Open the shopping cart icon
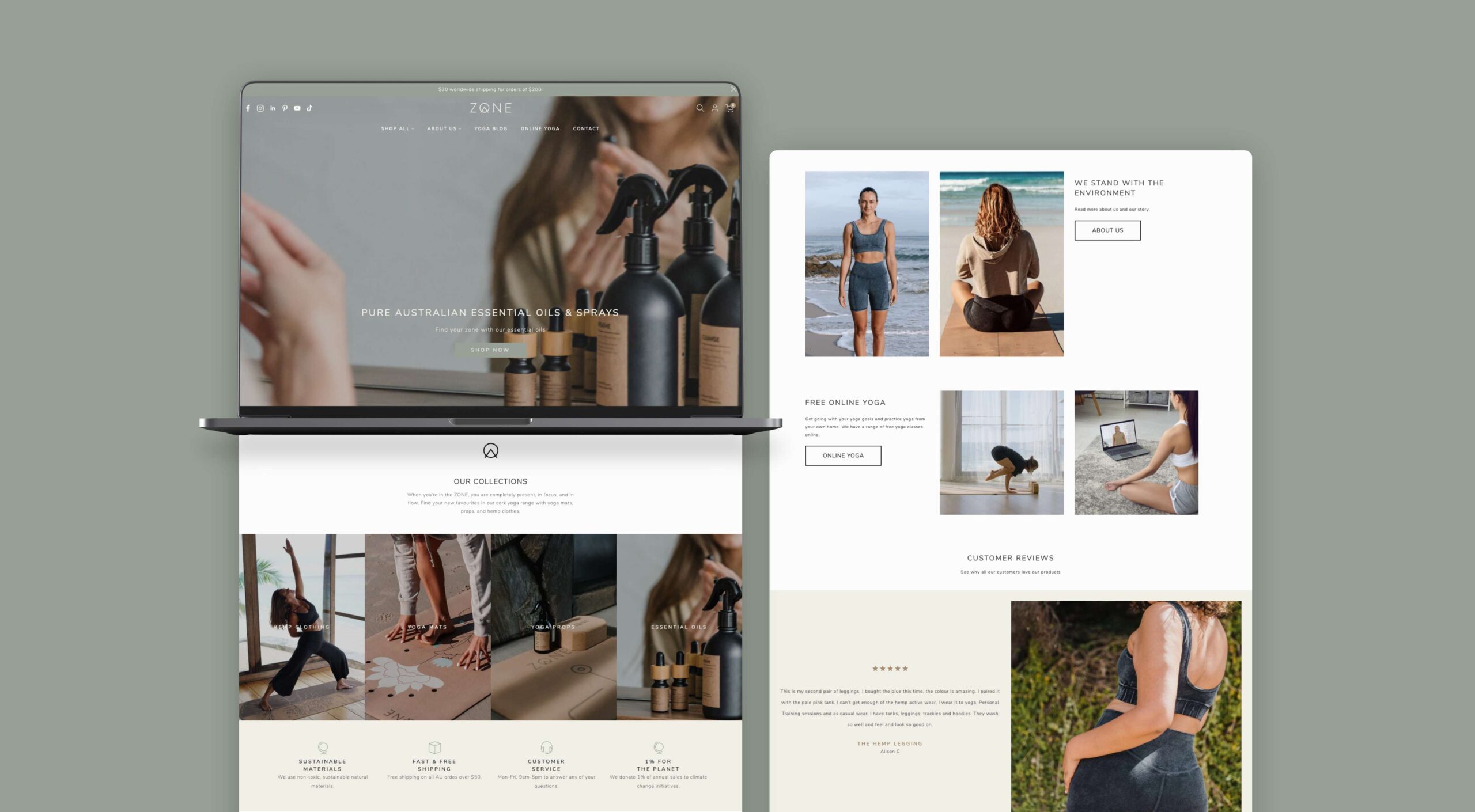Image resolution: width=1475 pixels, height=812 pixels. point(729,108)
